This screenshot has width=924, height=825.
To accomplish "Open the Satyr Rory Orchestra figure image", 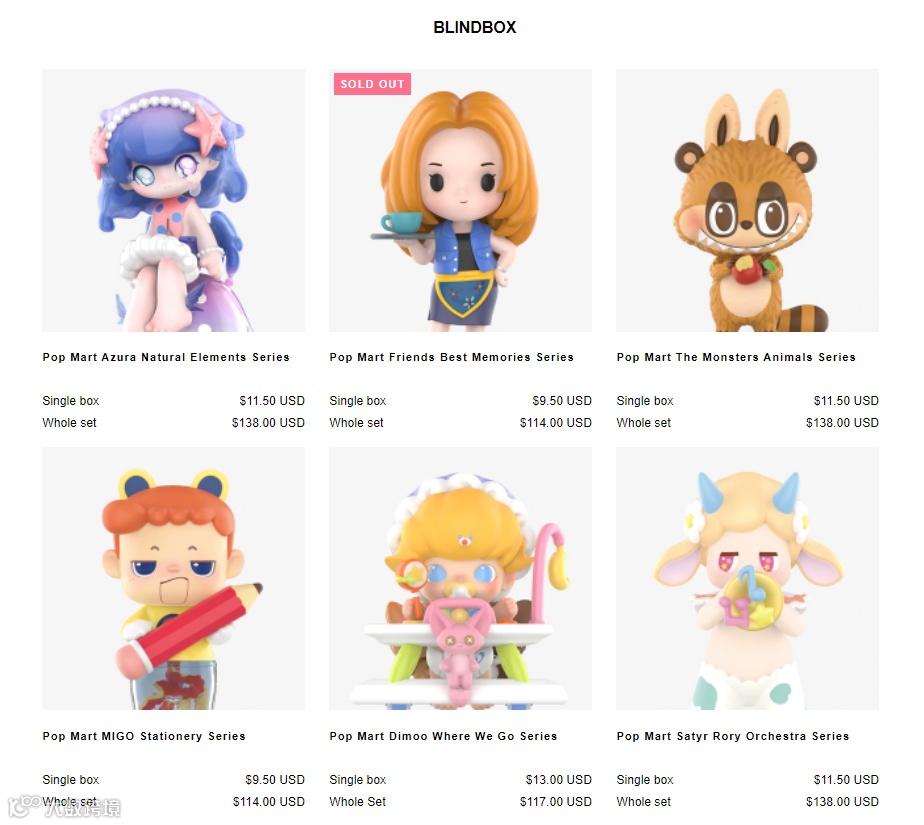I will 747,579.
